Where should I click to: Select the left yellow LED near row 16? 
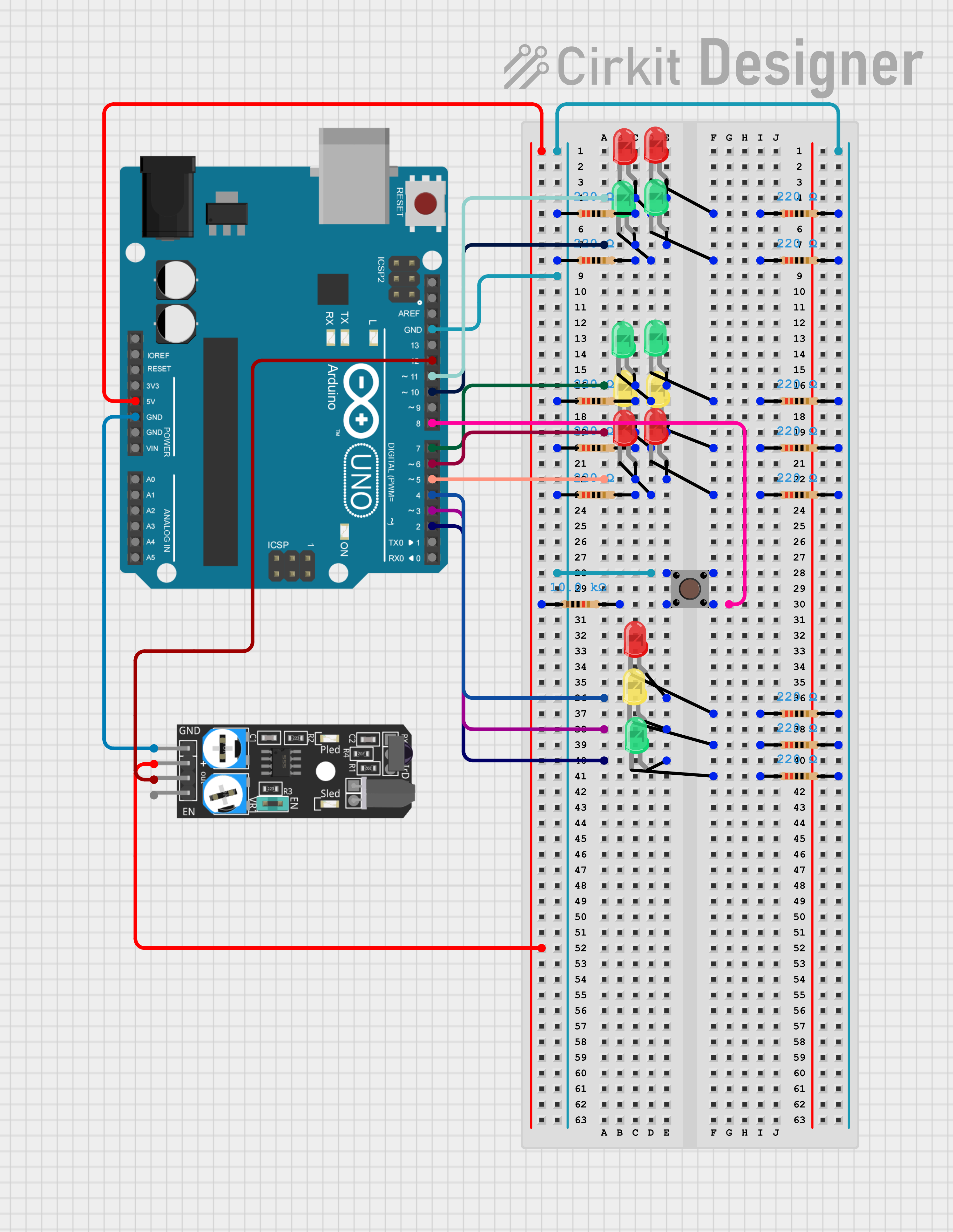[625, 389]
